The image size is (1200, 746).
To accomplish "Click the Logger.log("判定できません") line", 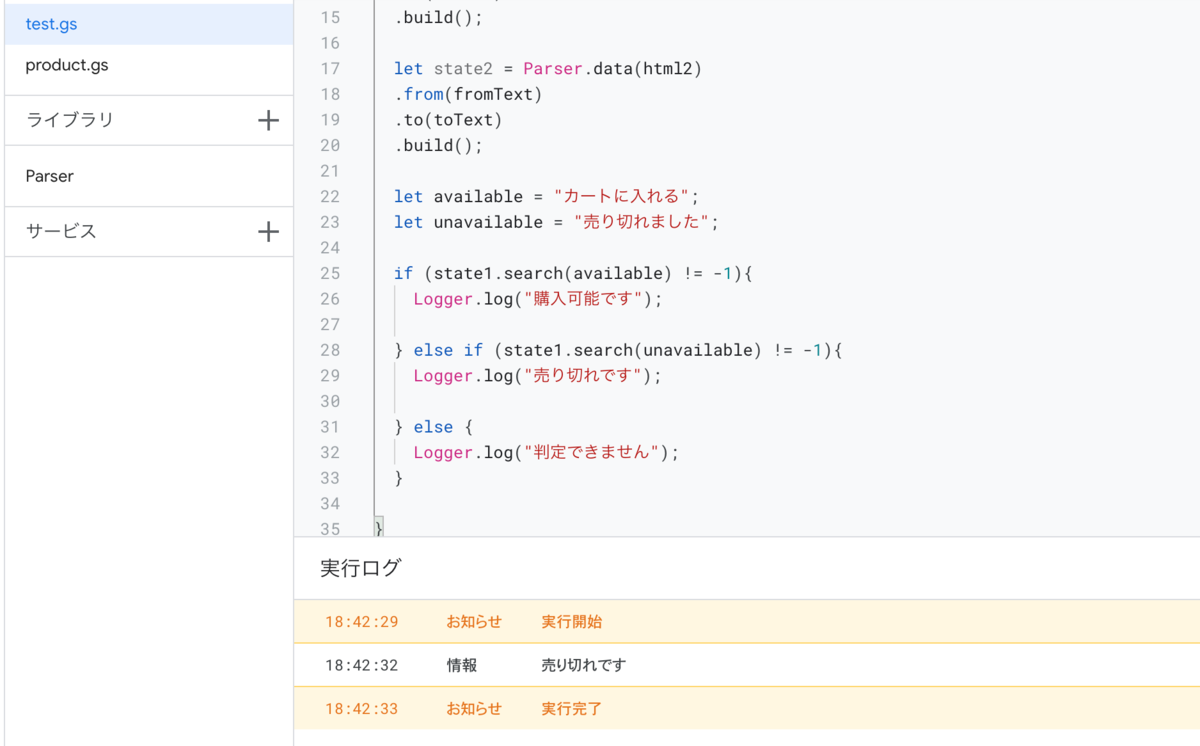I will click(x=546, y=453).
